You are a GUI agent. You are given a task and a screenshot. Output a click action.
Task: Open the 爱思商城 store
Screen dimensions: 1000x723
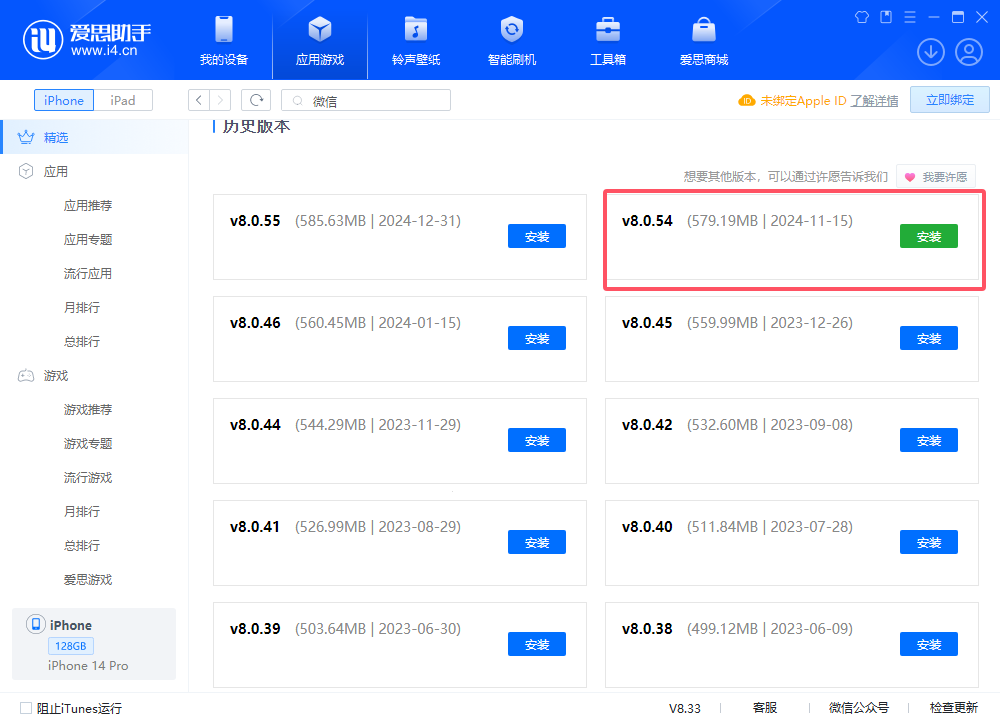pyautogui.click(x=703, y=40)
